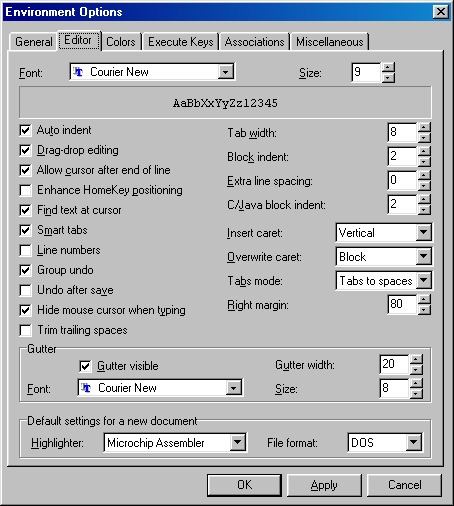The image size is (454, 506).
Task: Toggle the Gutter visible checkbox
Action: click(85, 366)
